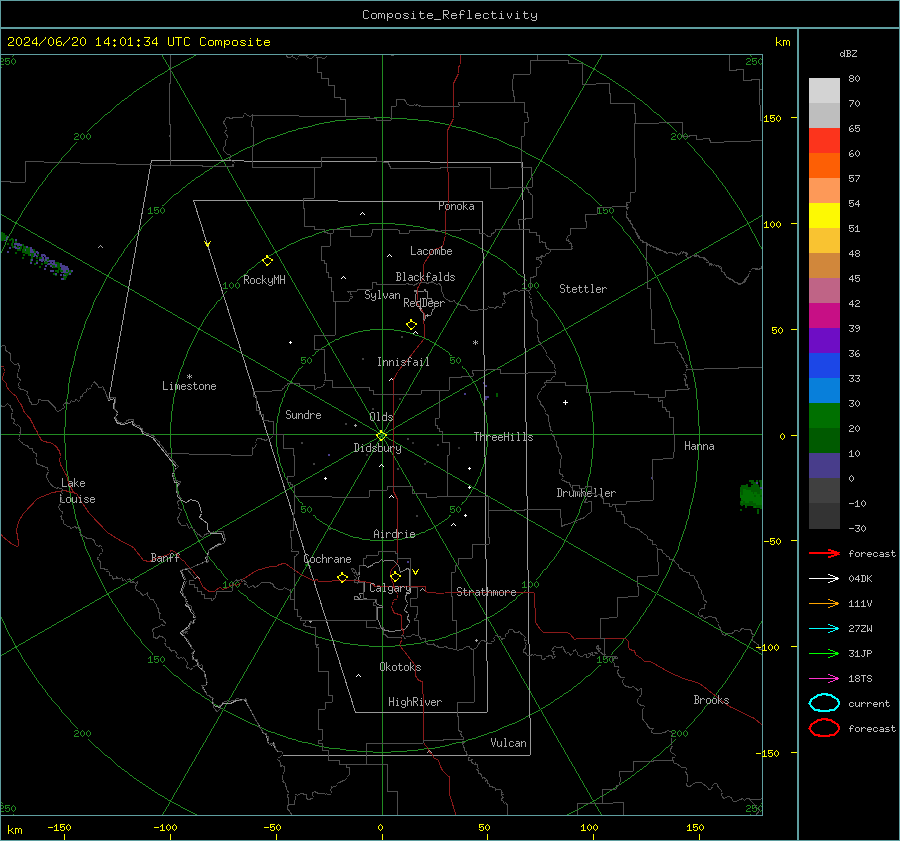Click the RockyMH label
The height and width of the screenshot is (841, 900).
click(x=264, y=280)
